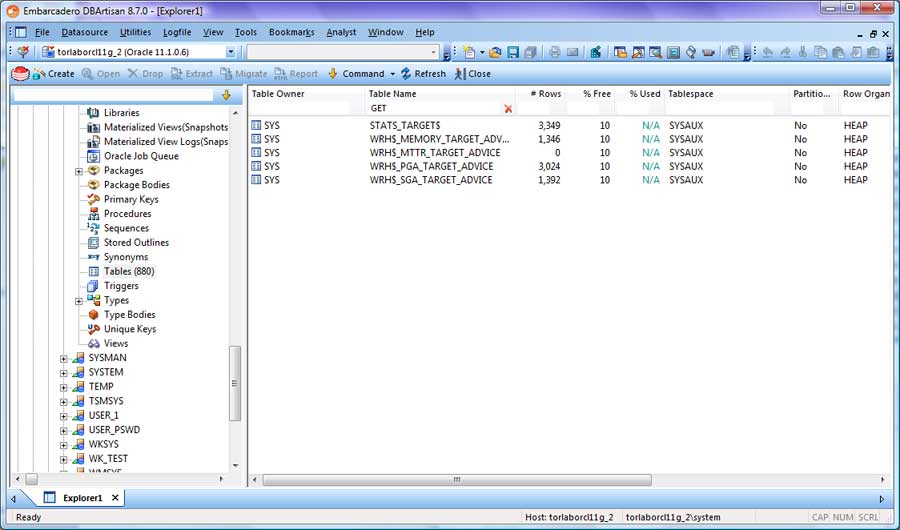Click the Refresh button
Image resolution: width=900 pixels, height=530 pixels.
coord(423,74)
